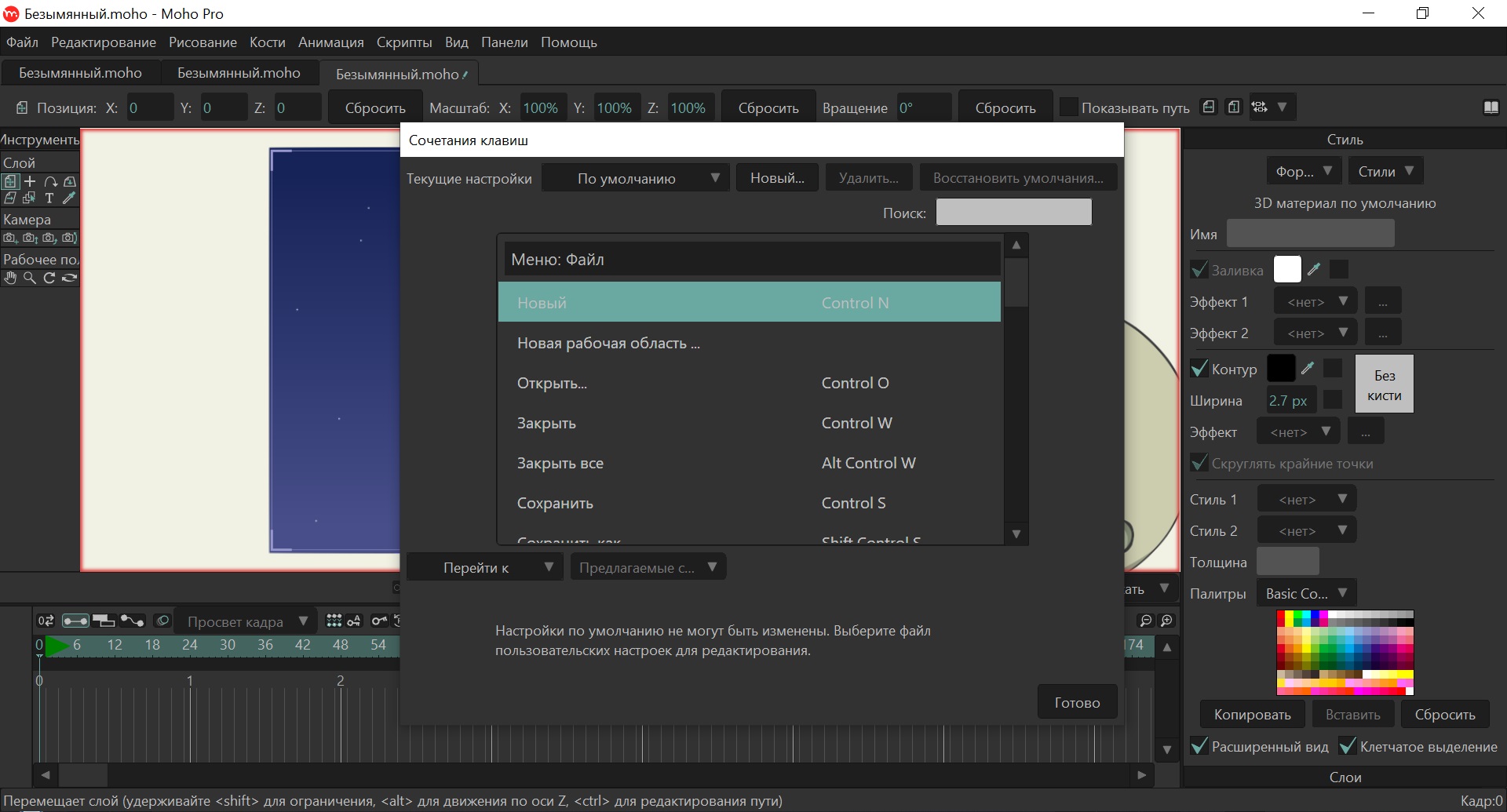Screen dimensions: 1507x812
Task: Pick the Hand pan workspace tool
Action: (10, 278)
